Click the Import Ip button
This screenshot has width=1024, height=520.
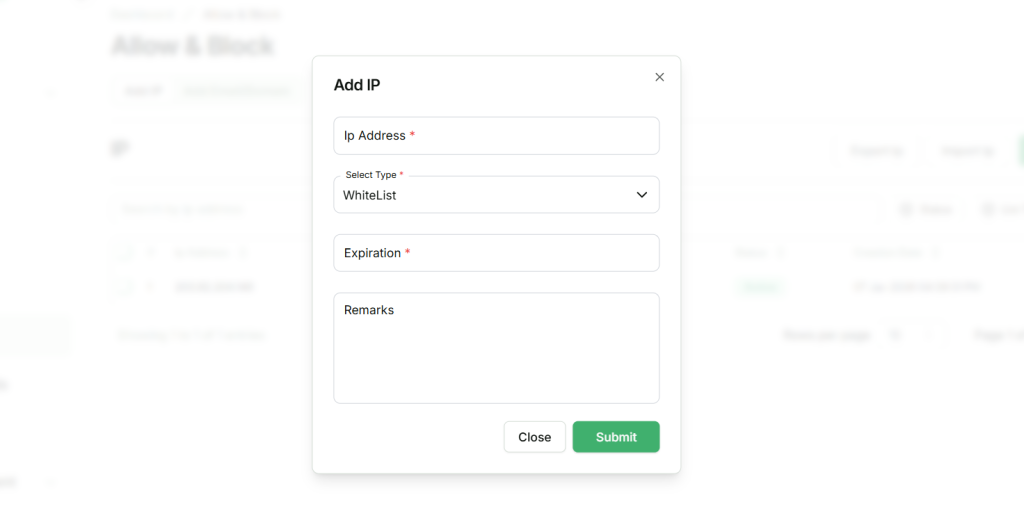(x=967, y=151)
